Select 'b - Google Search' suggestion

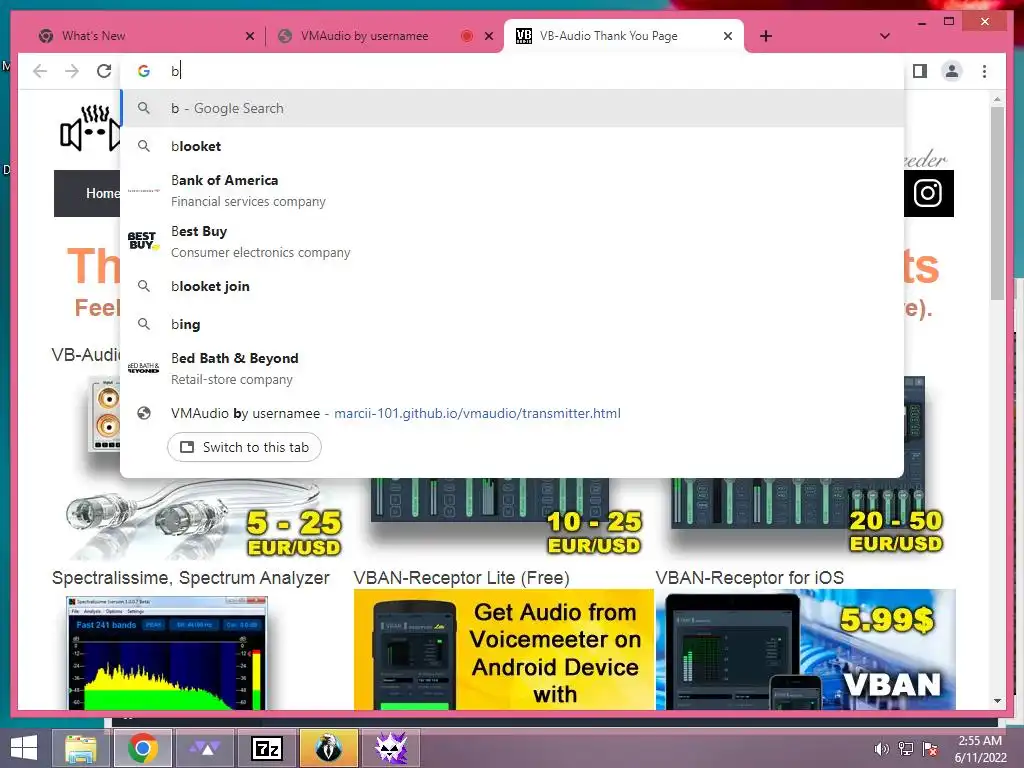click(512, 108)
